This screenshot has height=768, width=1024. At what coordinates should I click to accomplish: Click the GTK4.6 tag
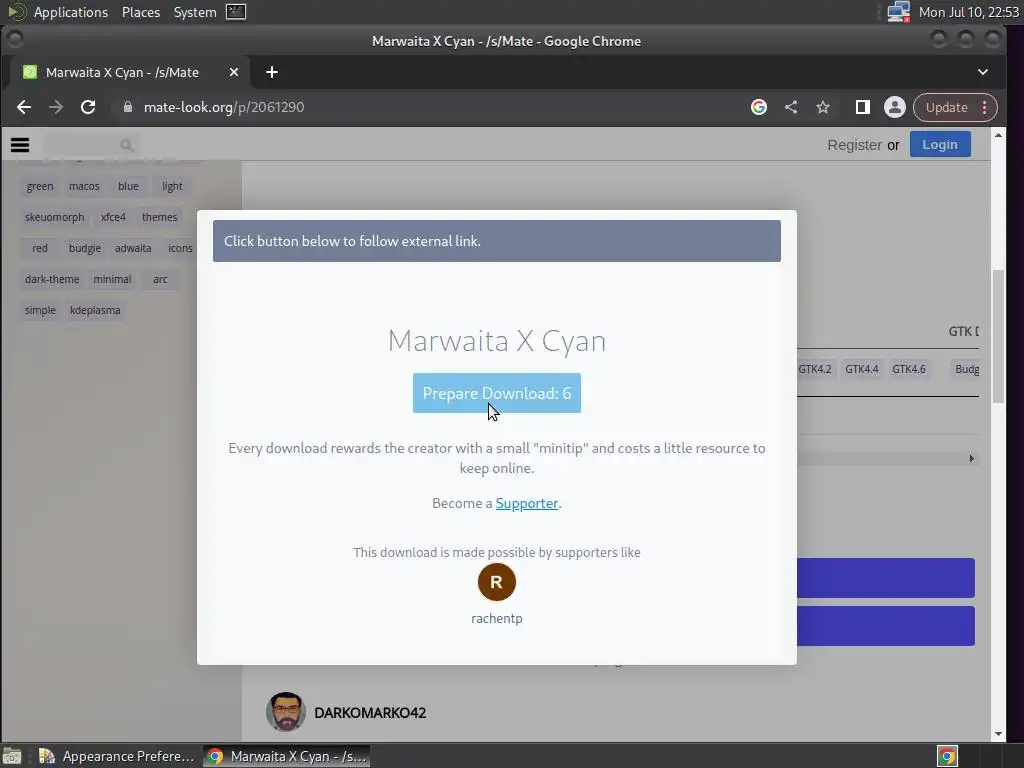909,369
